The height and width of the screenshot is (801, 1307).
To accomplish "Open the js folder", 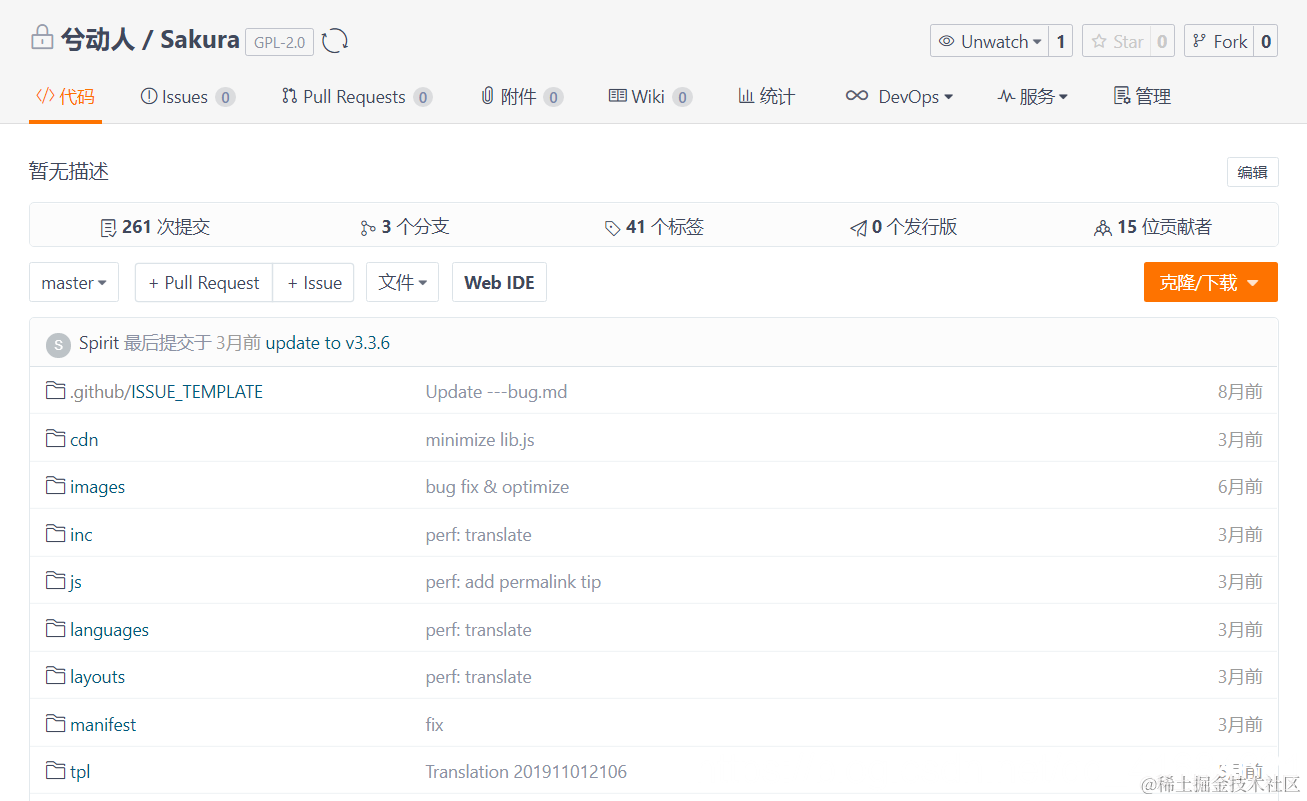I will coord(76,582).
